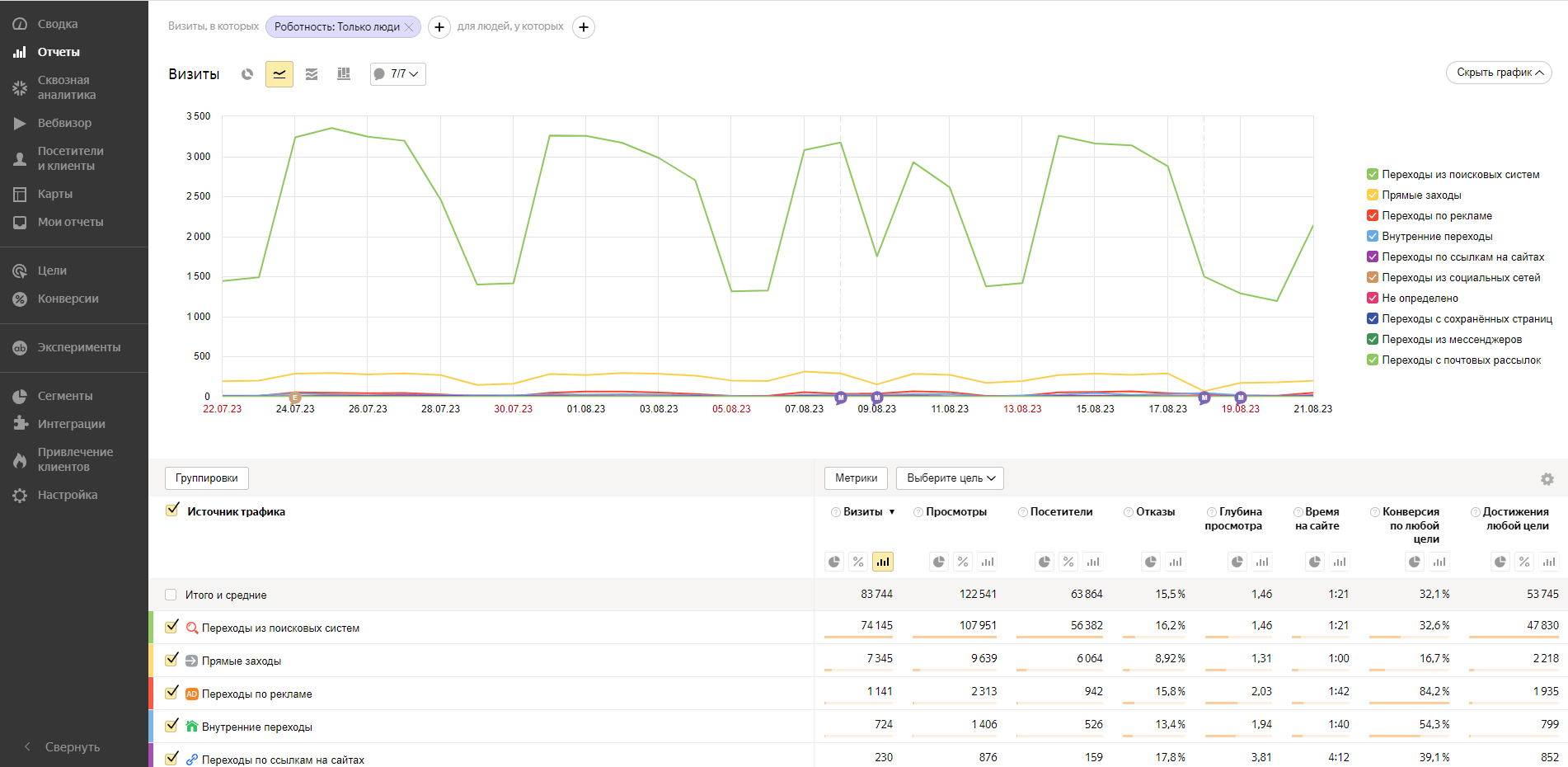Click Сегменты pie icon

point(20,396)
